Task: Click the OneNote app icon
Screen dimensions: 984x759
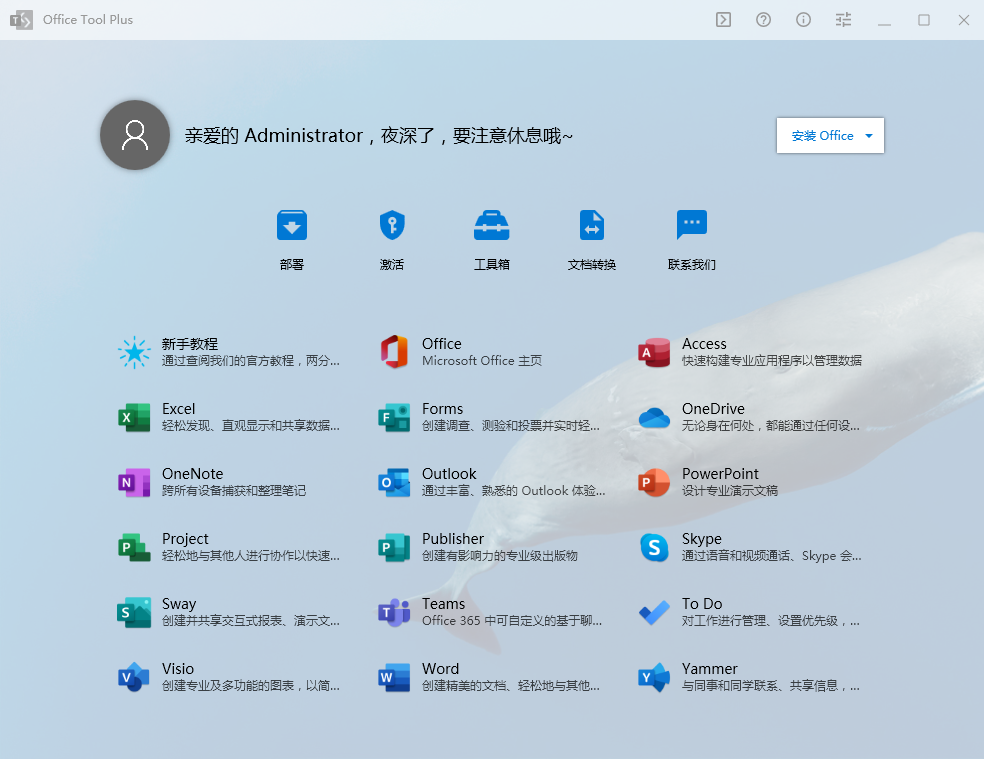Action: point(134,482)
